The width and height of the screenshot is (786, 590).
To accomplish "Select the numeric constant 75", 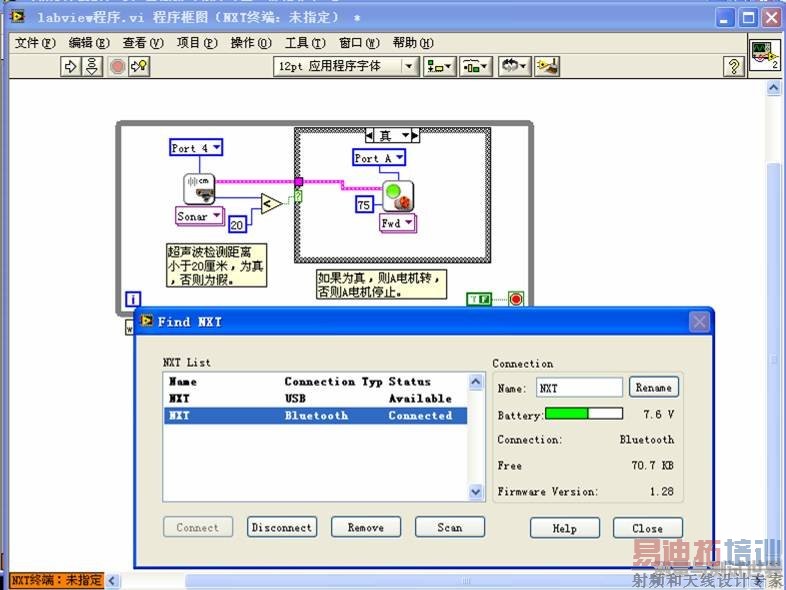I will tap(364, 205).
